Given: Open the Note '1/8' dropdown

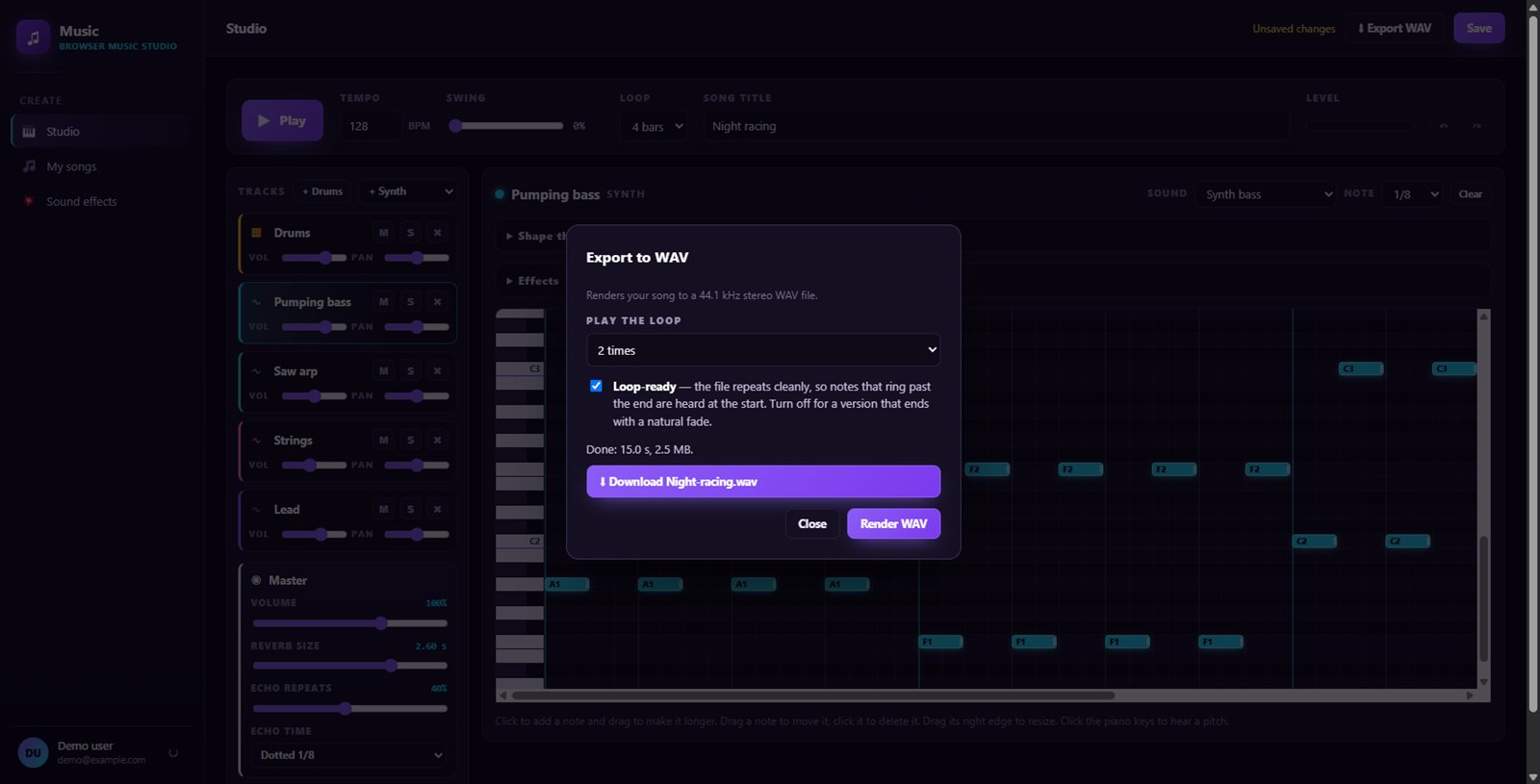Looking at the screenshot, I should pyautogui.click(x=1413, y=194).
